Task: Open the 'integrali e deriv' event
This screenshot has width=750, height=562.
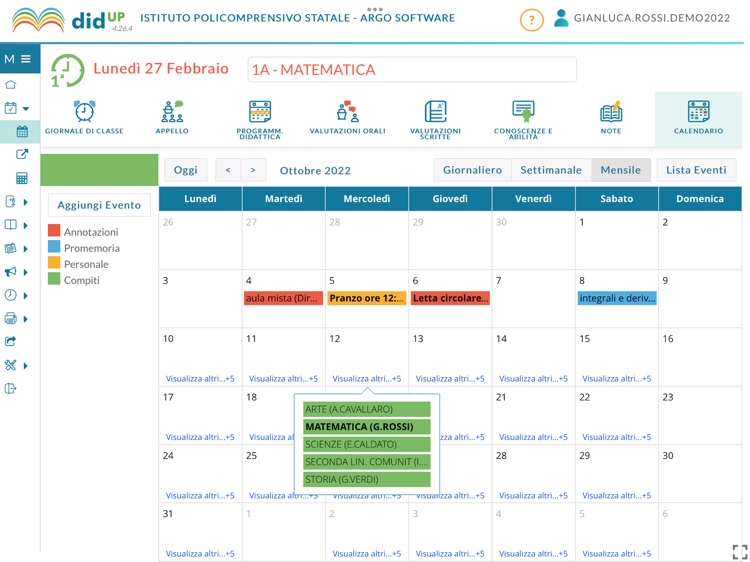Action: (x=617, y=298)
